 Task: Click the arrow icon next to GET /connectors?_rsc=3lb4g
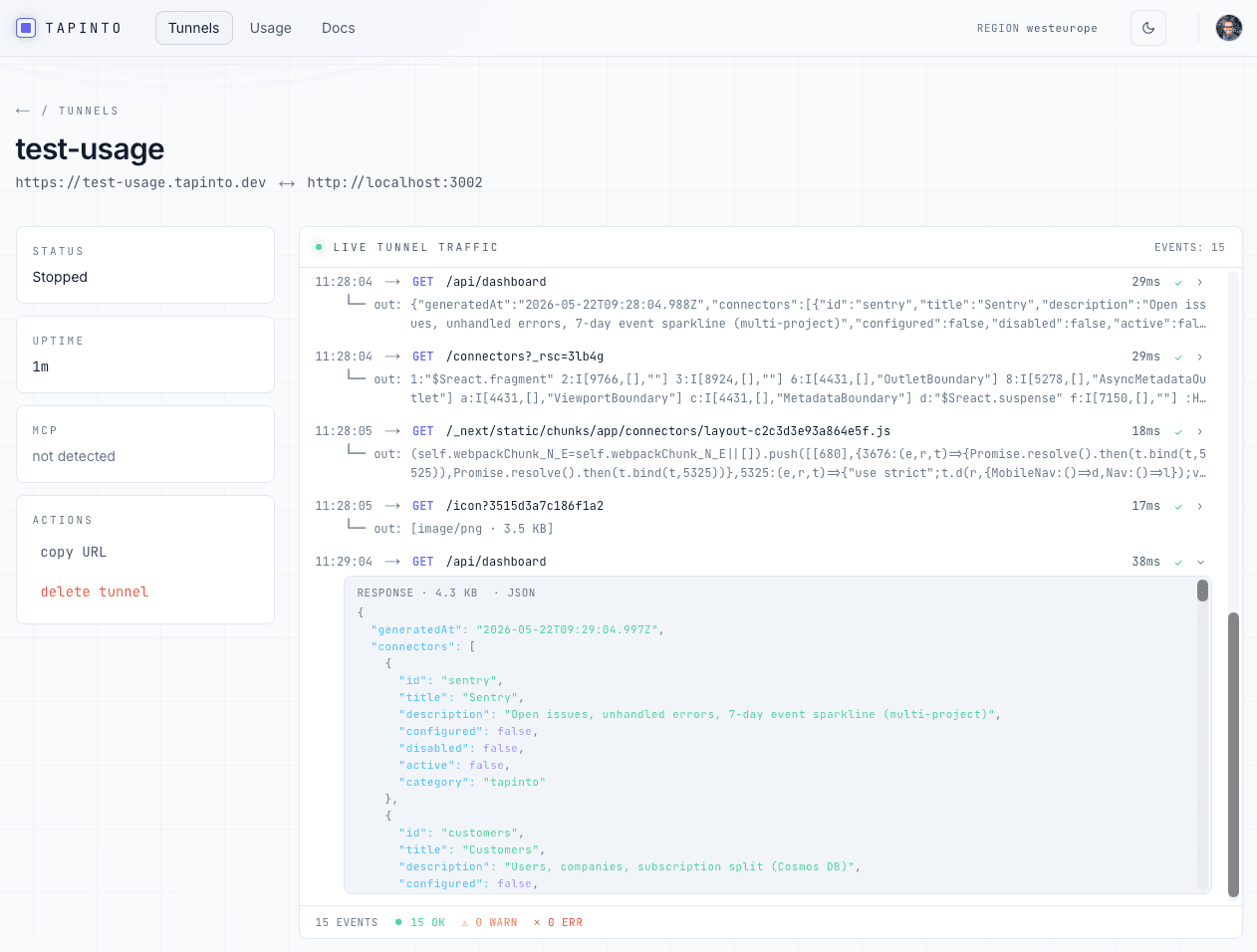tap(392, 357)
